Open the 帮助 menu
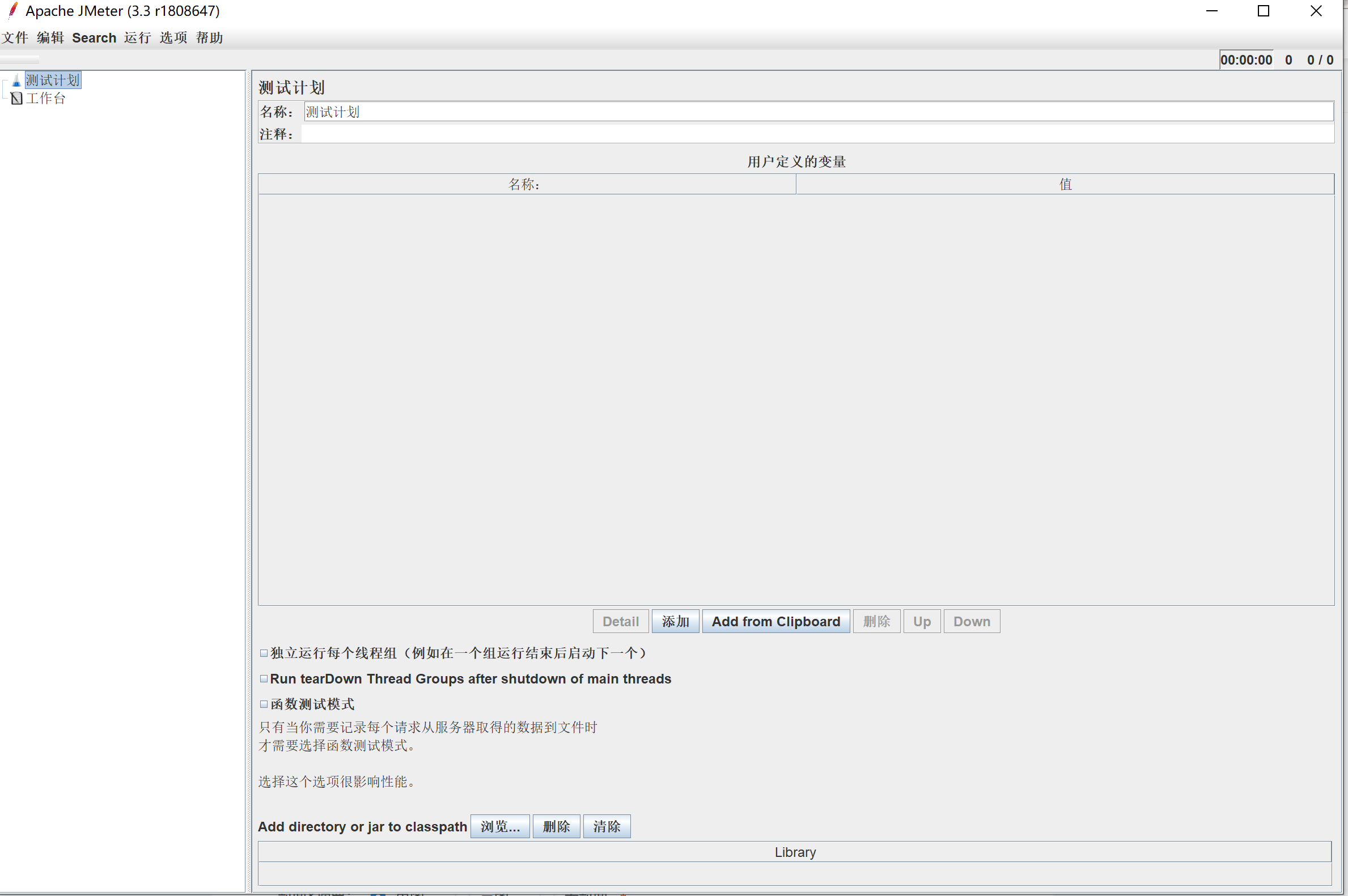Image resolution: width=1348 pixels, height=896 pixels. [209, 38]
